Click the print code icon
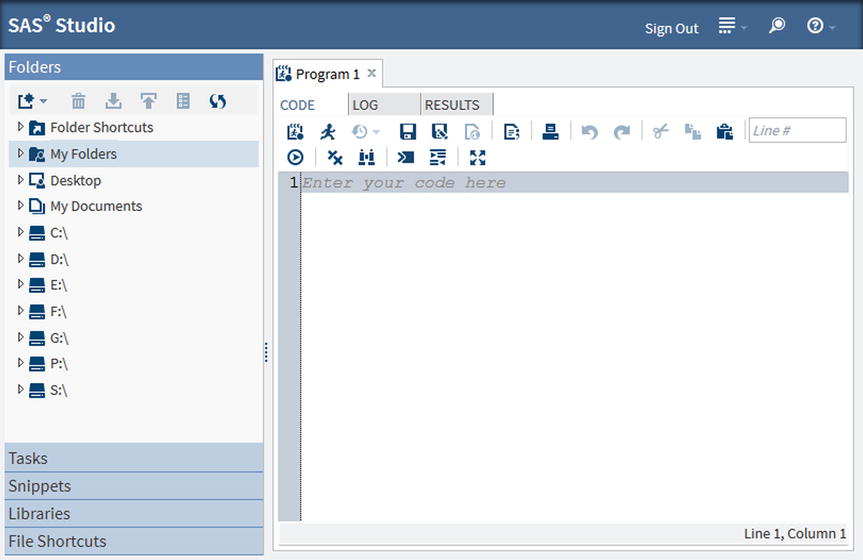The width and height of the screenshot is (863, 560). [x=550, y=132]
